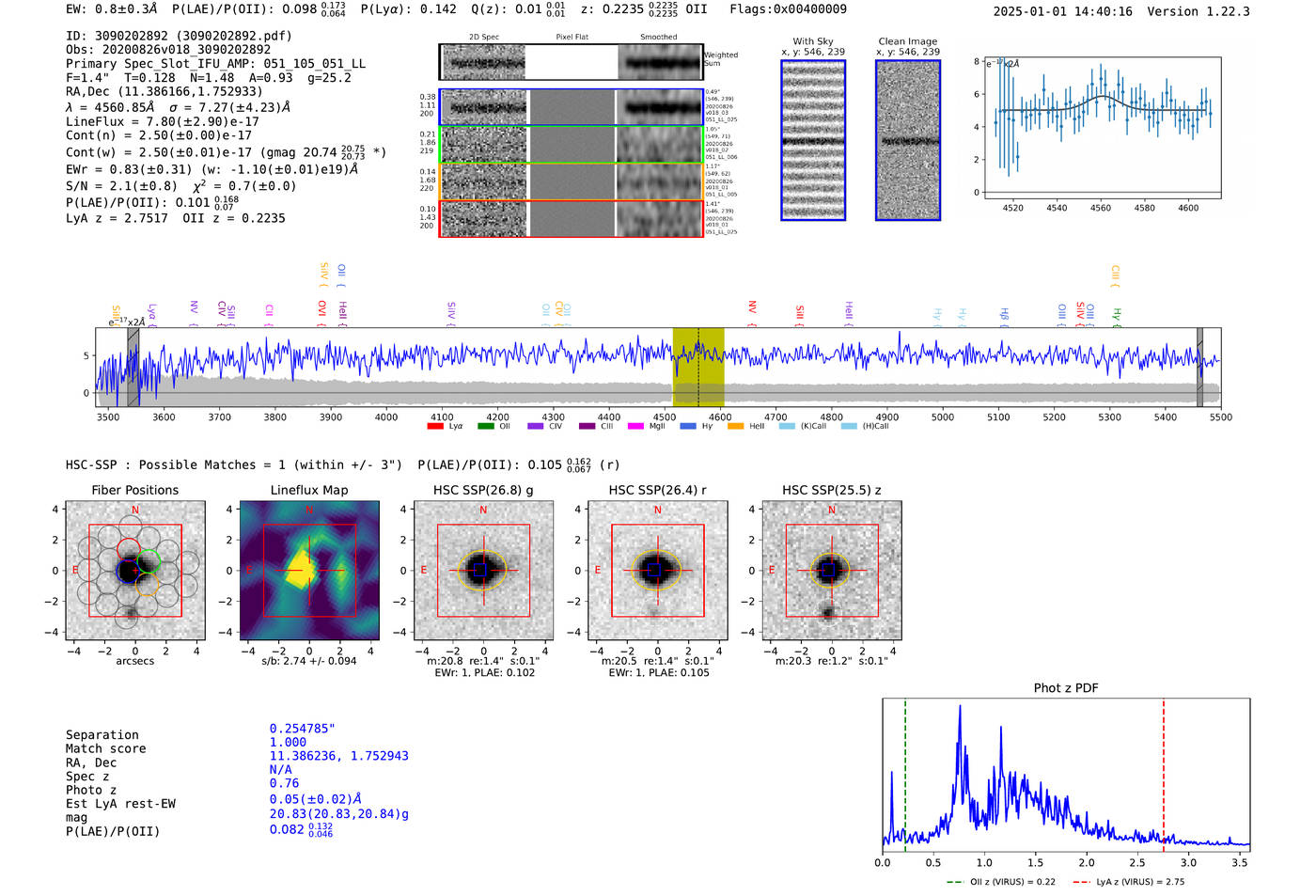Click the 'LyA z (VIRUS) = 2.75' legend entry

(1129, 882)
